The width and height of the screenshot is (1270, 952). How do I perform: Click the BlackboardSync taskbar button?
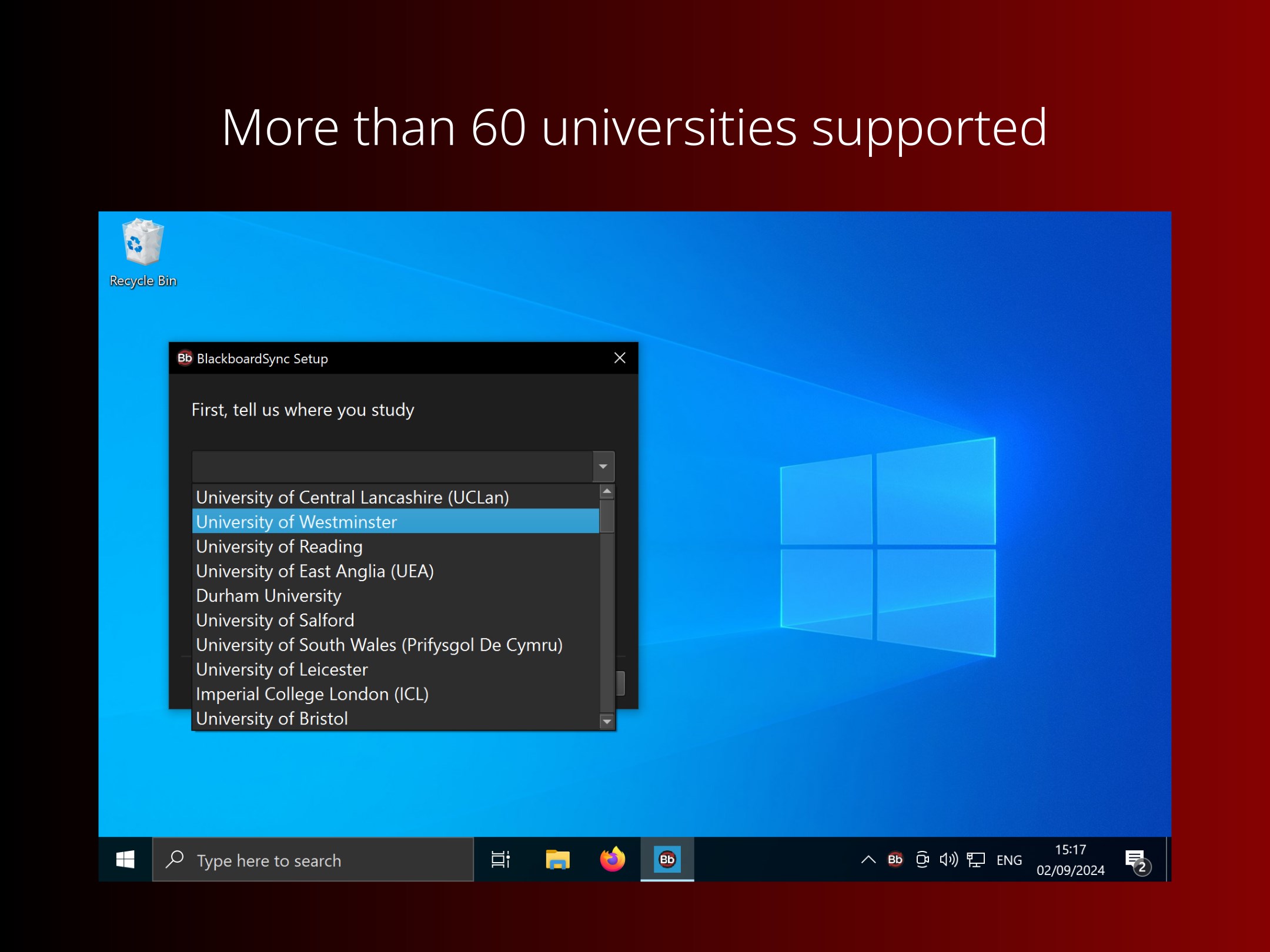(x=667, y=860)
